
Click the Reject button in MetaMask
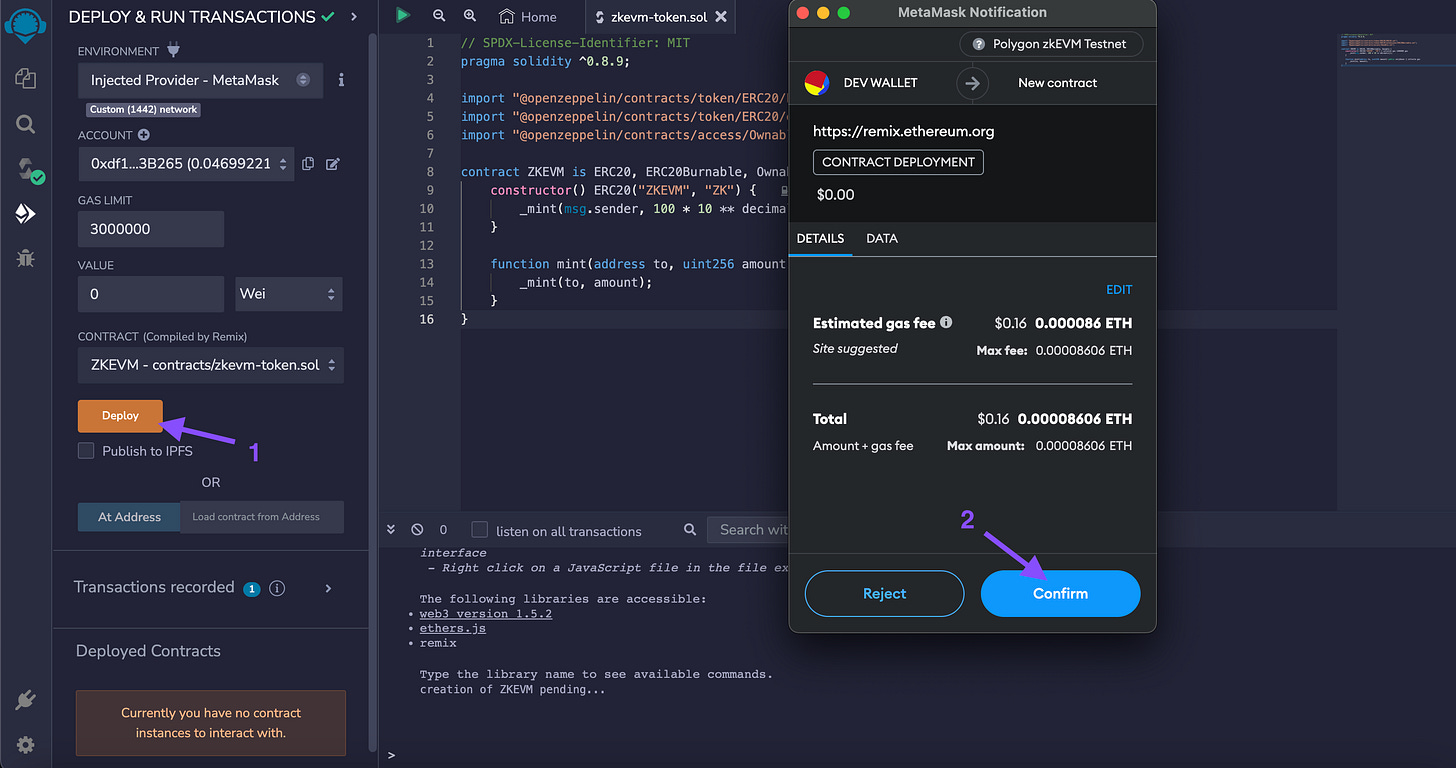pyautogui.click(x=884, y=594)
